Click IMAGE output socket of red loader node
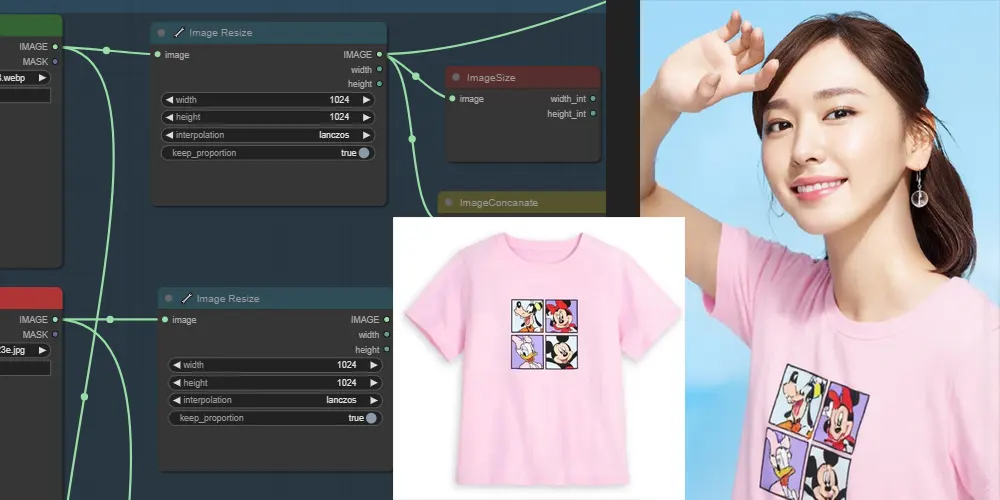Viewport: 1000px width, 500px height. click(55, 320)
